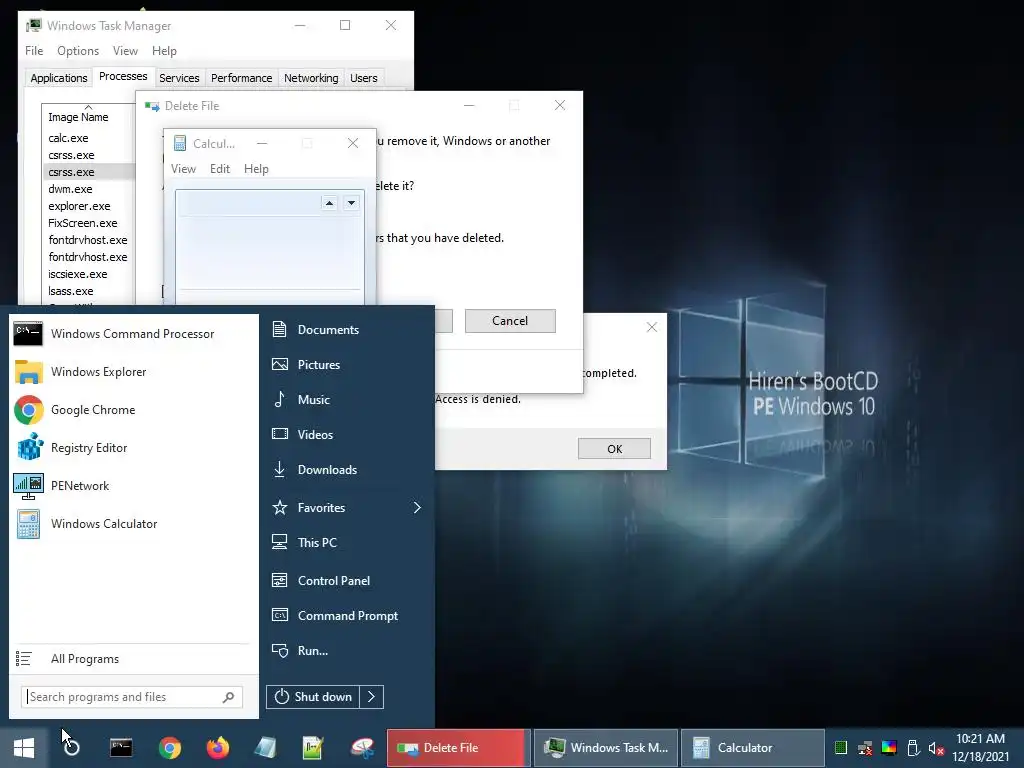
Task: Click the Shut down button
Action: 313,697
